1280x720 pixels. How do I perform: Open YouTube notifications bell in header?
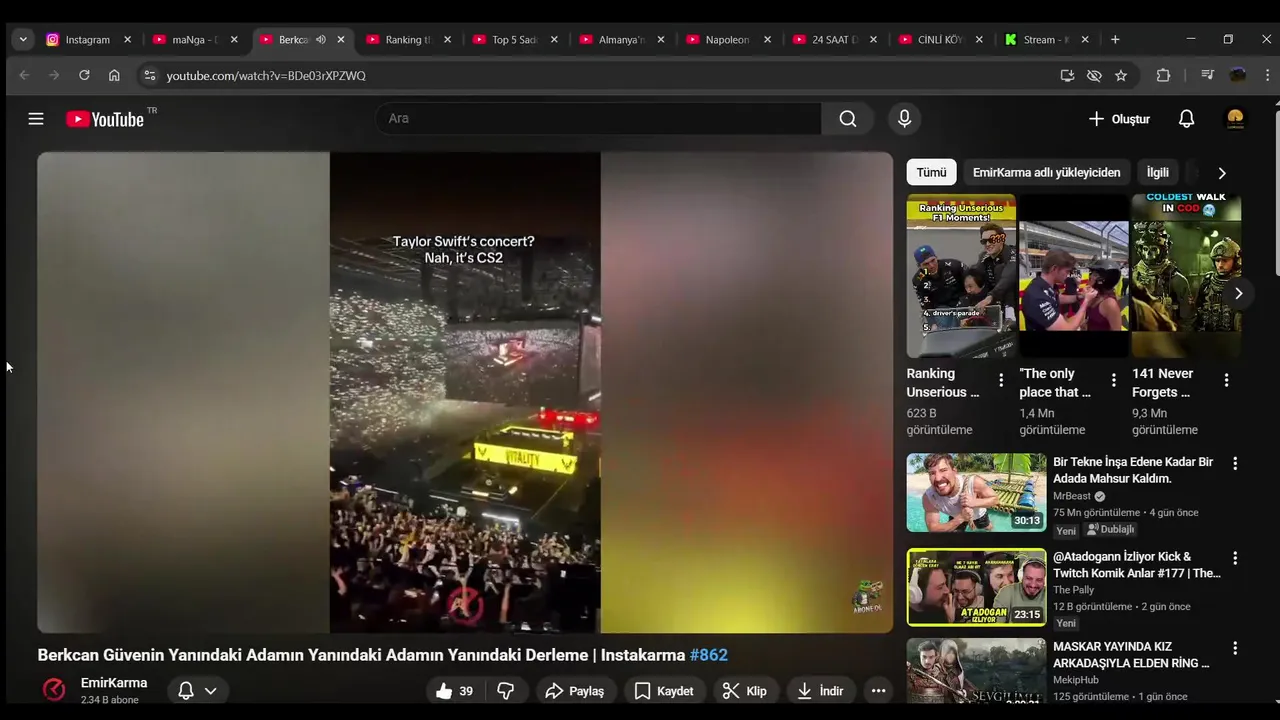click(x=1186, y=119)
